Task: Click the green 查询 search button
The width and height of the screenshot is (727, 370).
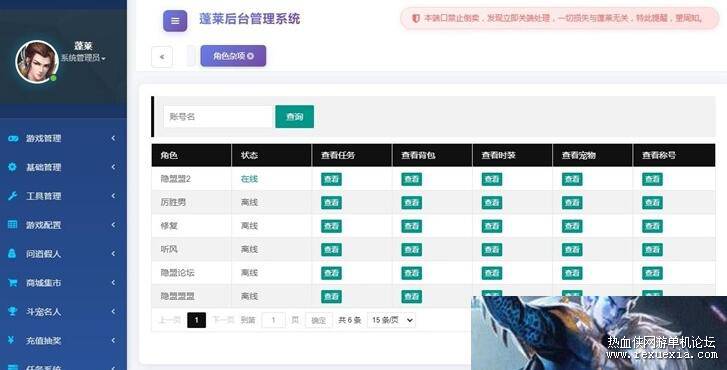Action: click(x=294, y=116)
